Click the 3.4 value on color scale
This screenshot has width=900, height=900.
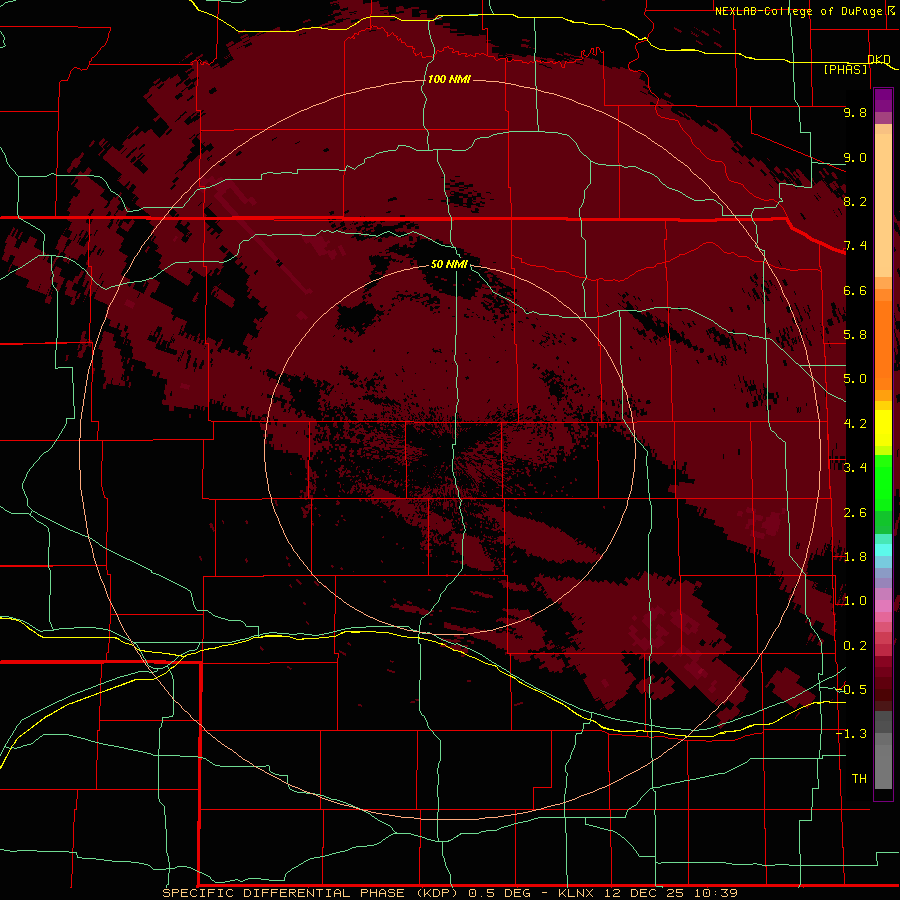(x=855, y=468)
